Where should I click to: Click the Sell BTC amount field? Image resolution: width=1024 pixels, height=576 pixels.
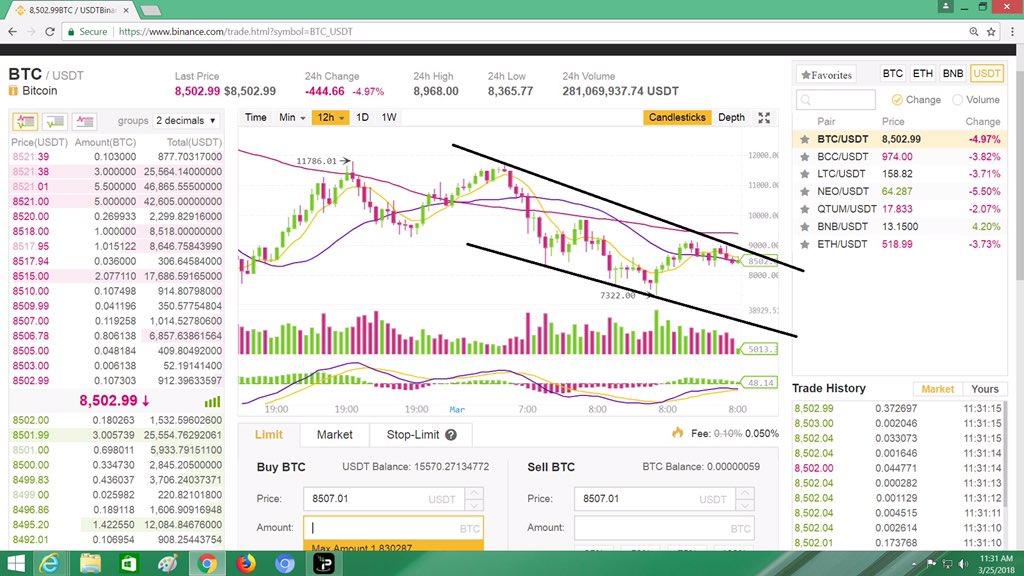tap(664, 528)
